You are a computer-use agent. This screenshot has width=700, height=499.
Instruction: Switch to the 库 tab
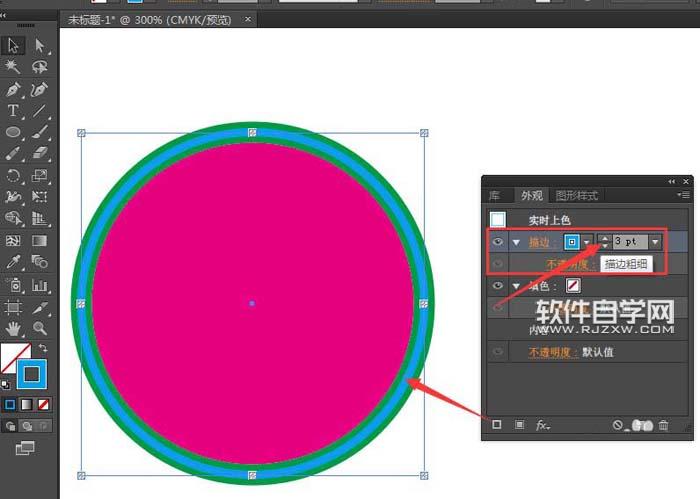point(495,195)
